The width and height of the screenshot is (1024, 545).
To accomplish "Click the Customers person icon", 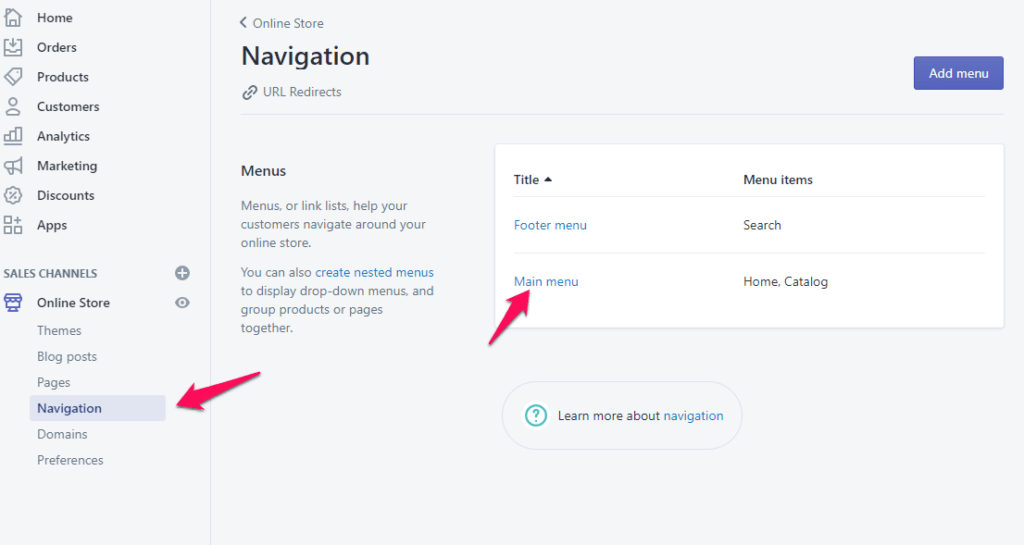I will [13, 106].
